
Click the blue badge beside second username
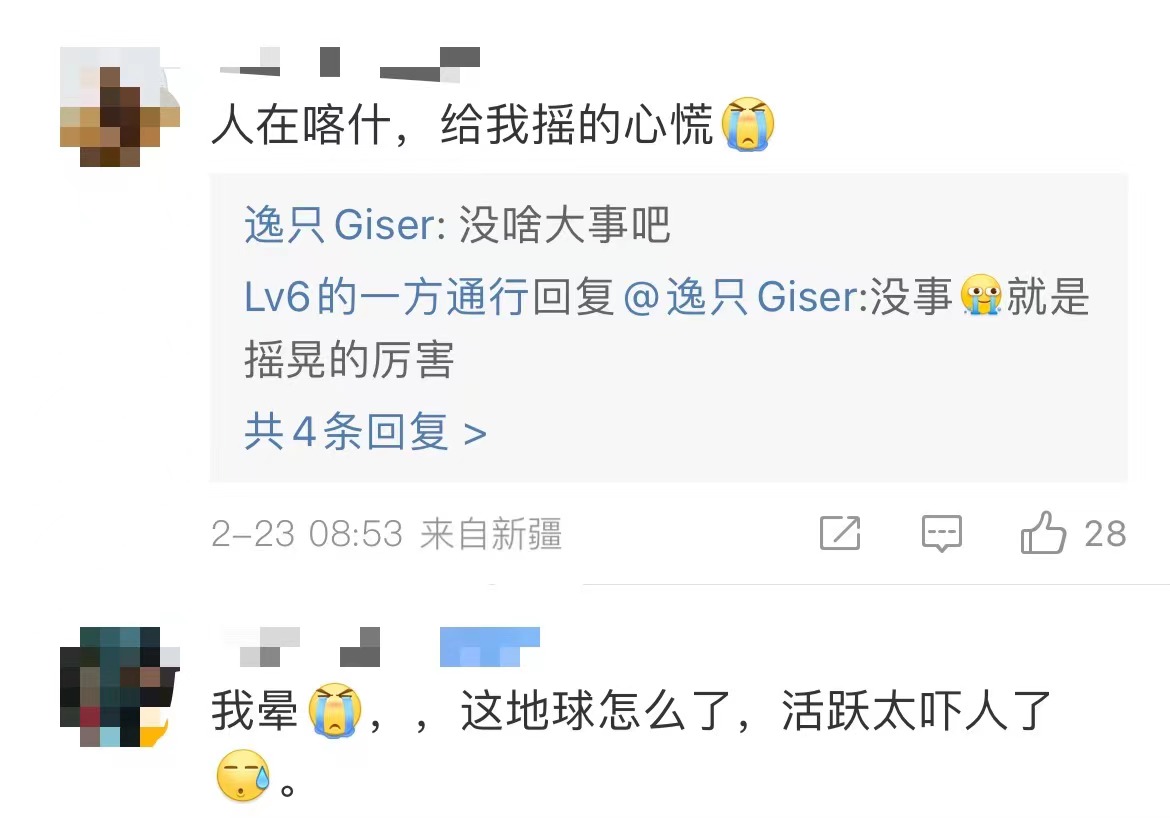(x=489, y=646)
